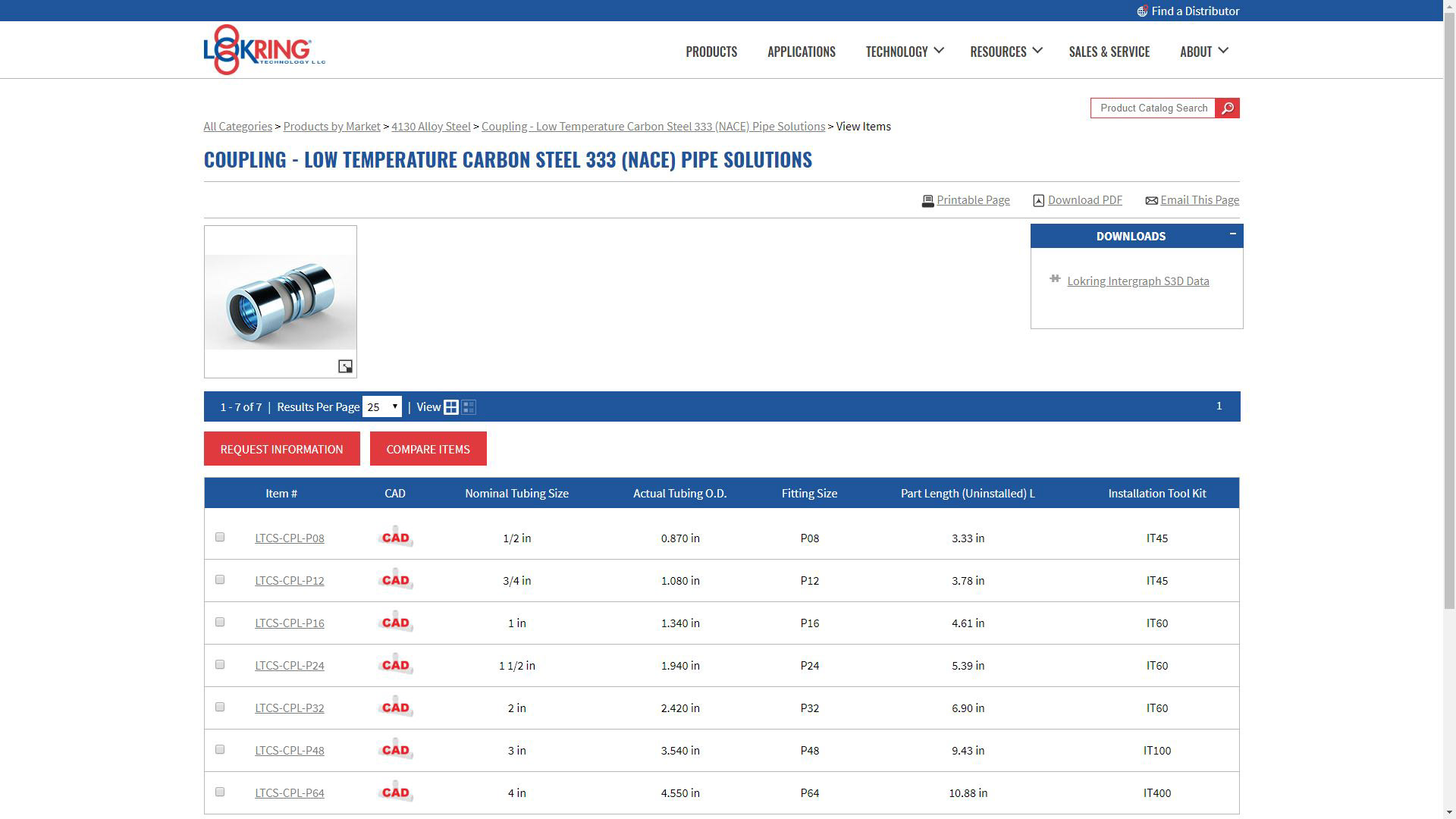
Task: Collapse Downloads panel with minus icon
Action: [1232, 234]
